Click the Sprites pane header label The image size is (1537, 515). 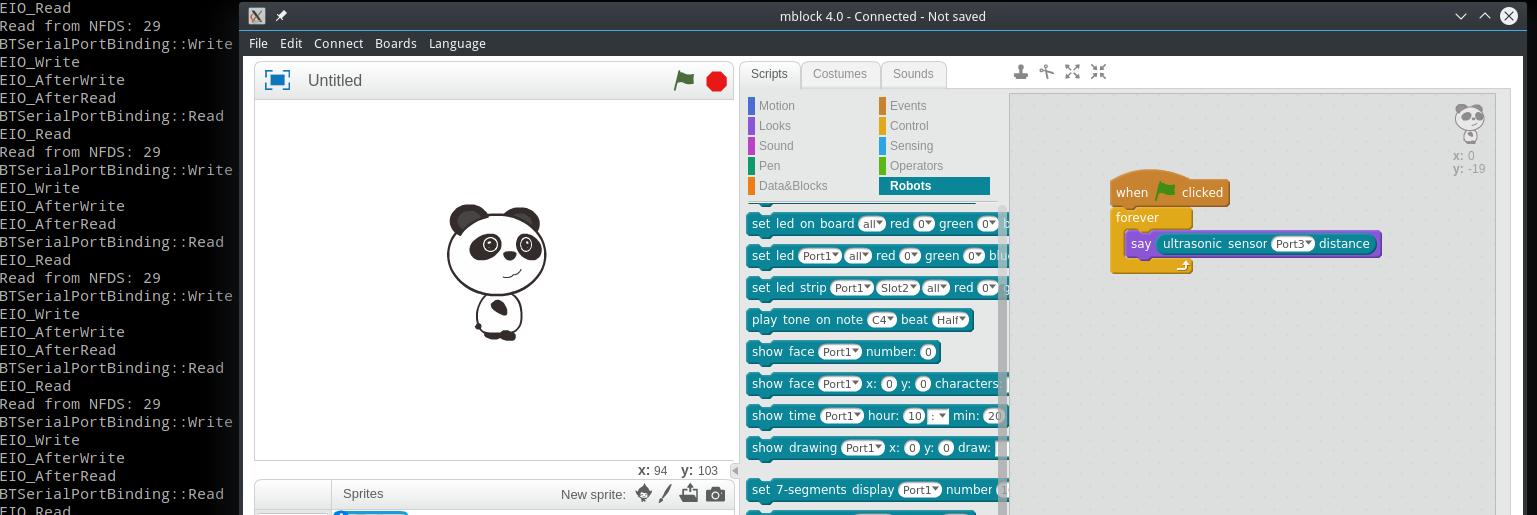tap(363, 493)
